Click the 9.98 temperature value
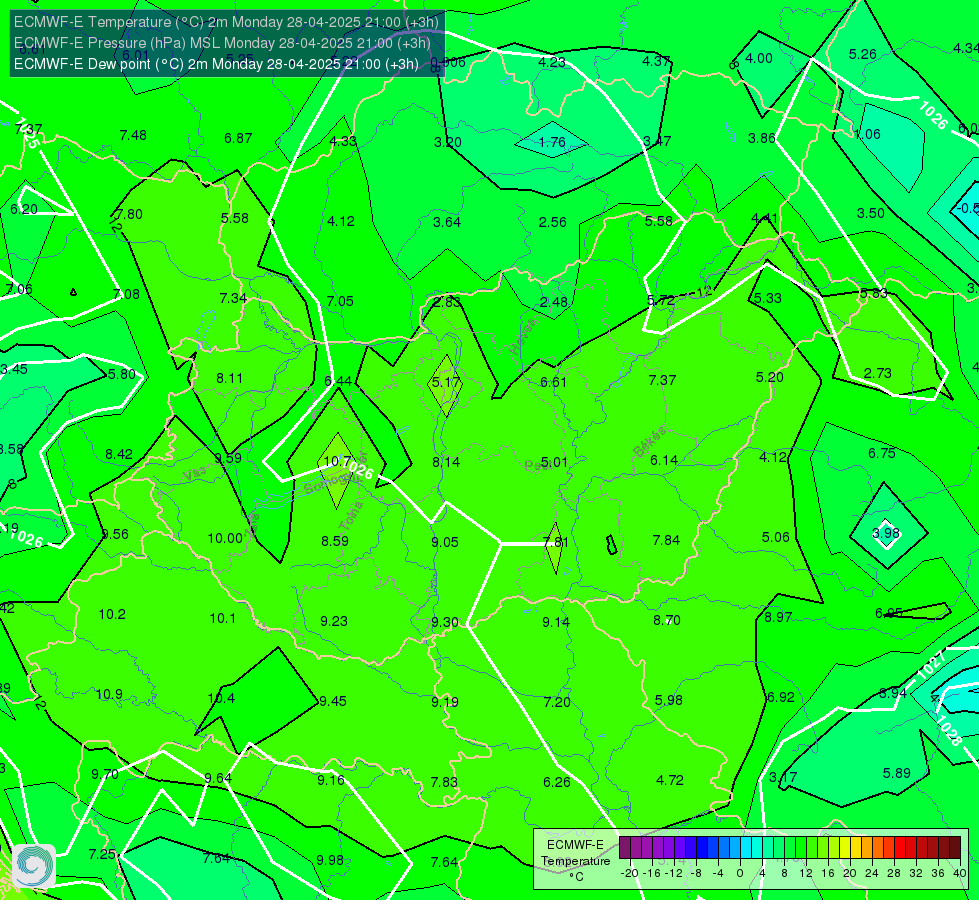The image size is (979, 900). click(330, 860)
